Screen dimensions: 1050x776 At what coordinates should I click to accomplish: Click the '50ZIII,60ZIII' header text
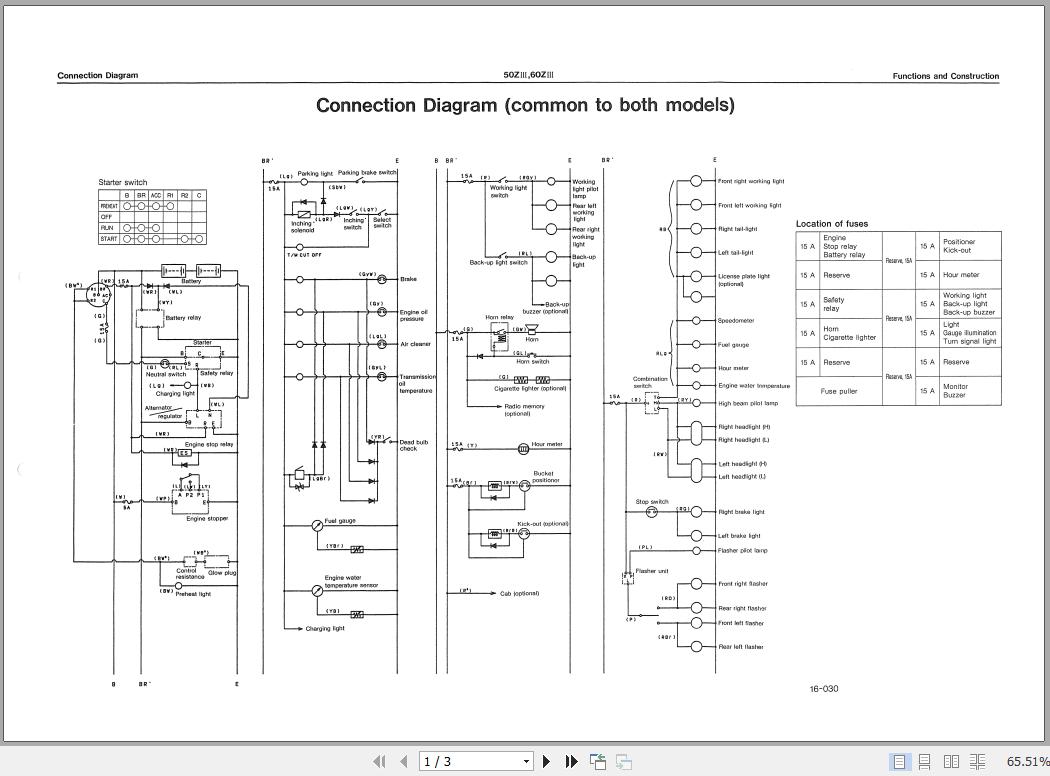tap(528, 75)
